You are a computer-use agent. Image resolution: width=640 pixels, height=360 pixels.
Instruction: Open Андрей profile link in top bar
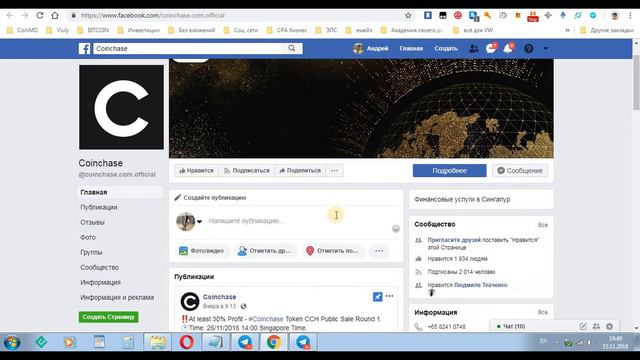tap(371, 49)
